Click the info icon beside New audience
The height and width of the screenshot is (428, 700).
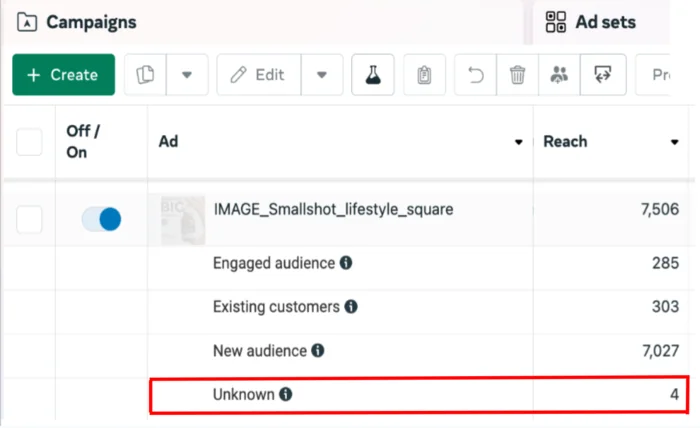317,350
